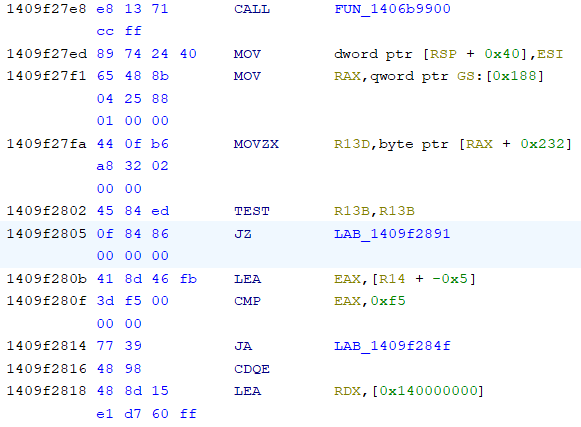
Task: Click the CALL mnemonic
Action: (x=252, y=9)
